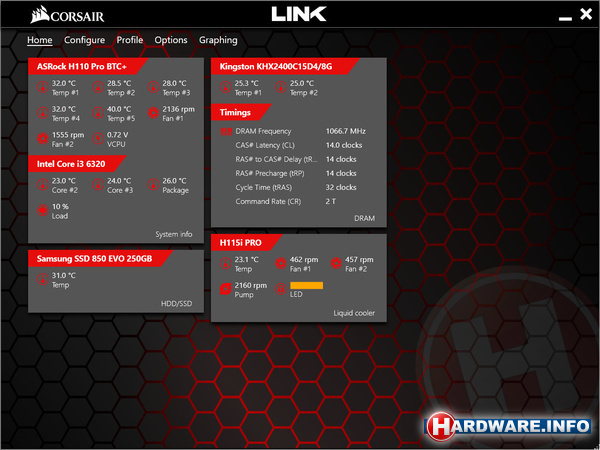Click the 2160 rpm Pump reading
Viewport: 600px width, 450px height.
(x=251, y=285)
